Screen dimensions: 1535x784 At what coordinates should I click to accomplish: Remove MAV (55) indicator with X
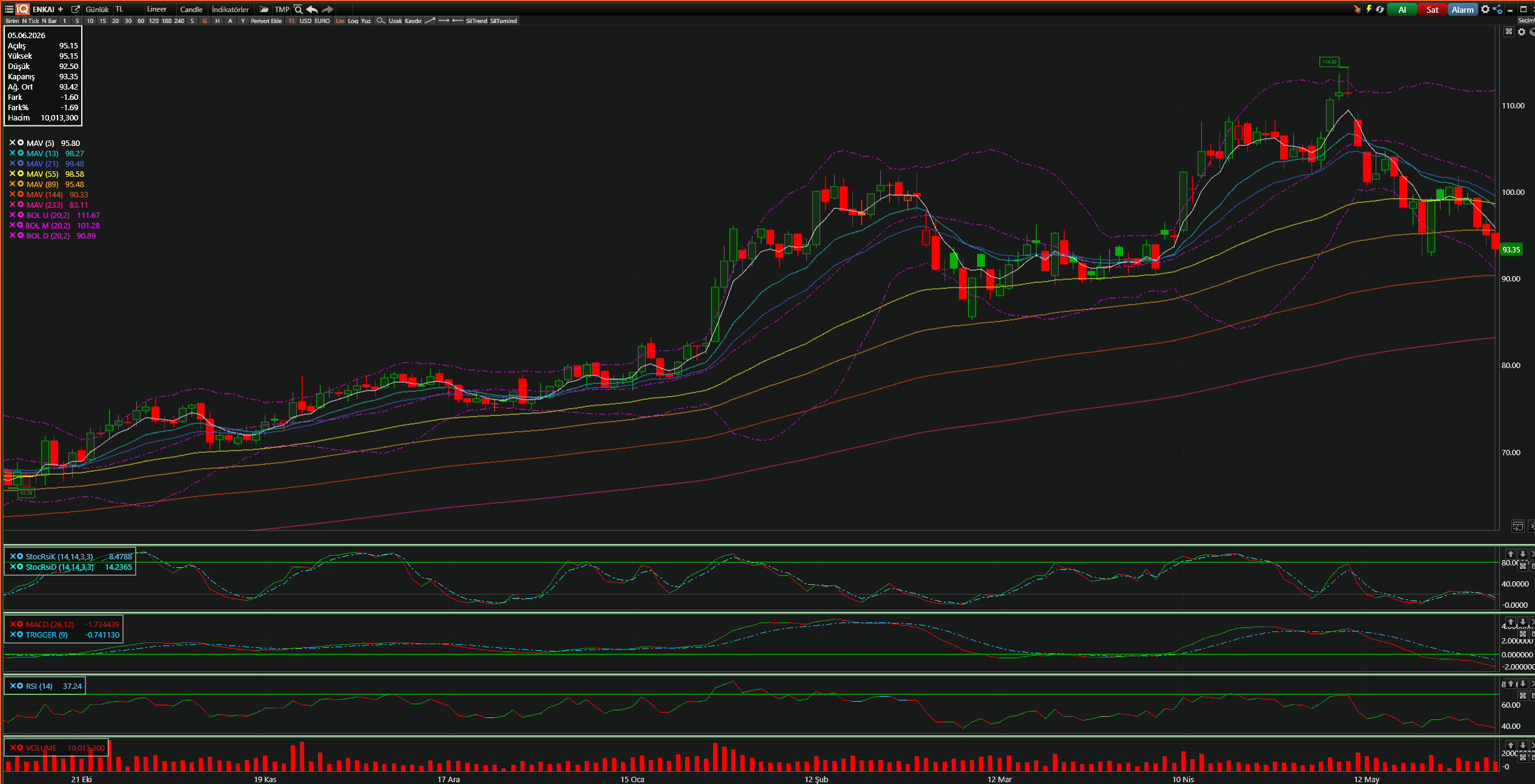[x=12, y=174]
